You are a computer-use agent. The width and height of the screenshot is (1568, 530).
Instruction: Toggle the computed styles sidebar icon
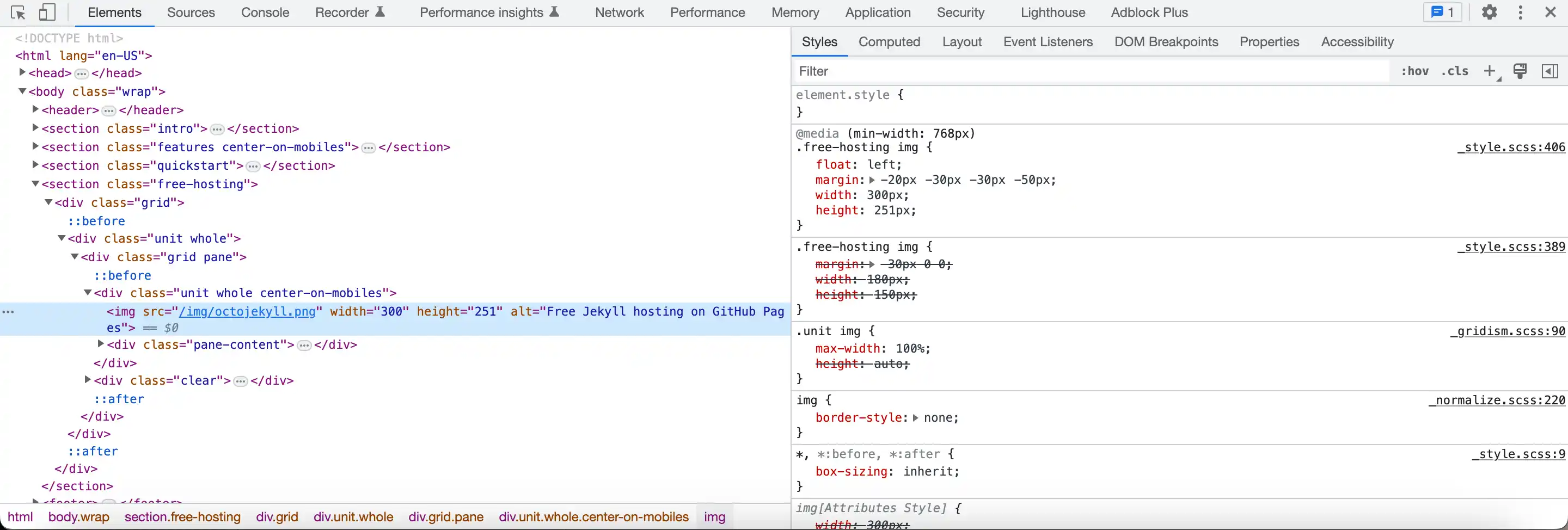(x=1549, y=71)
